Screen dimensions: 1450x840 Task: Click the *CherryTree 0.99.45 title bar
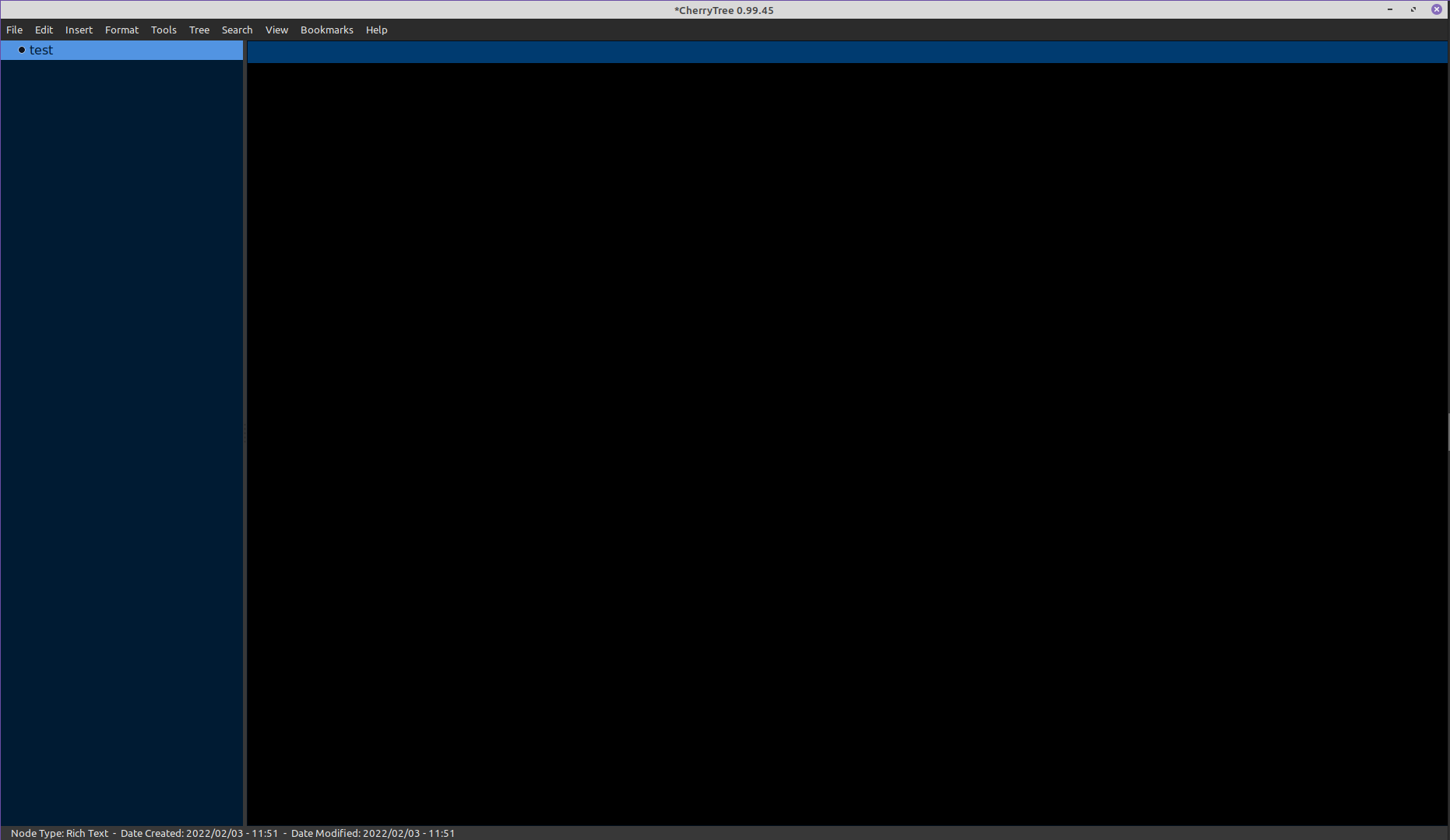click(724, 10)
